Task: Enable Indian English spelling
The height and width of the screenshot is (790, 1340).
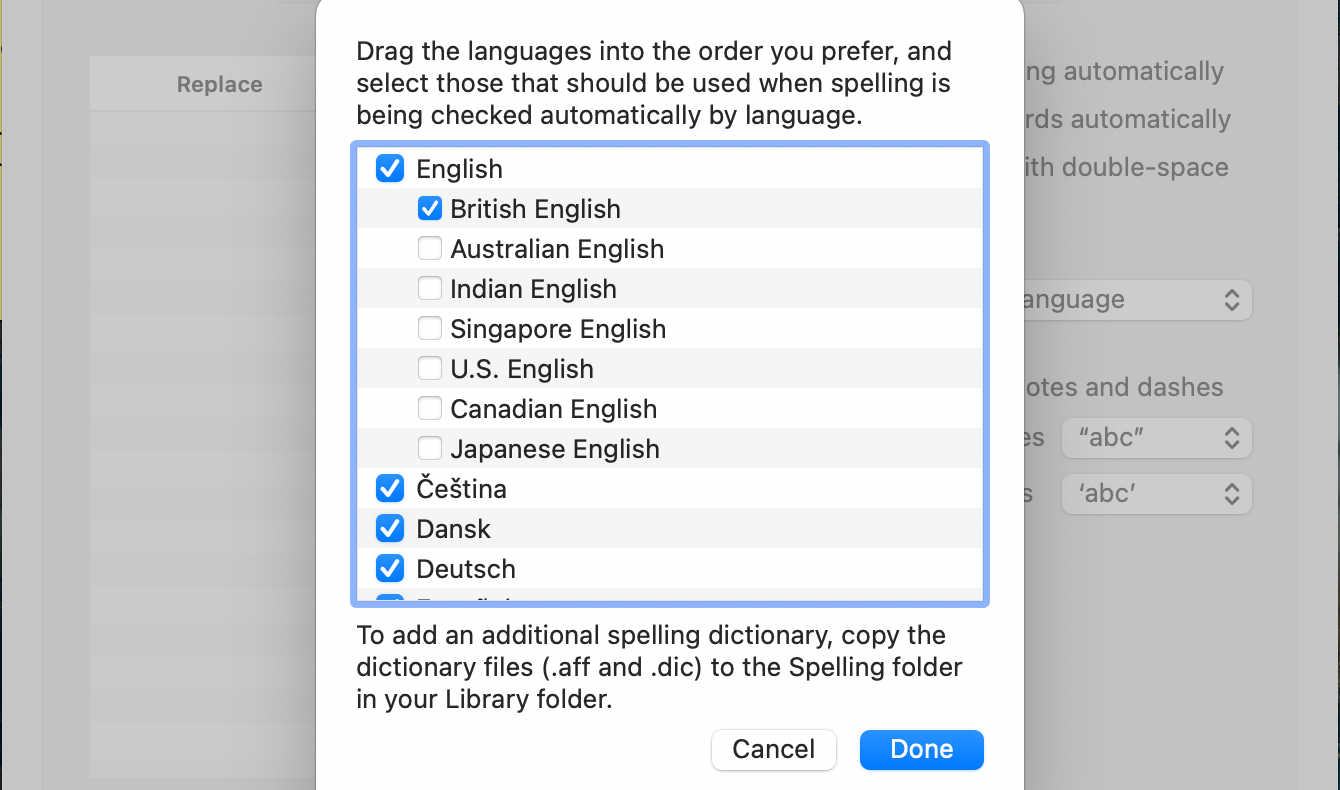Action: tap(430, 288)
